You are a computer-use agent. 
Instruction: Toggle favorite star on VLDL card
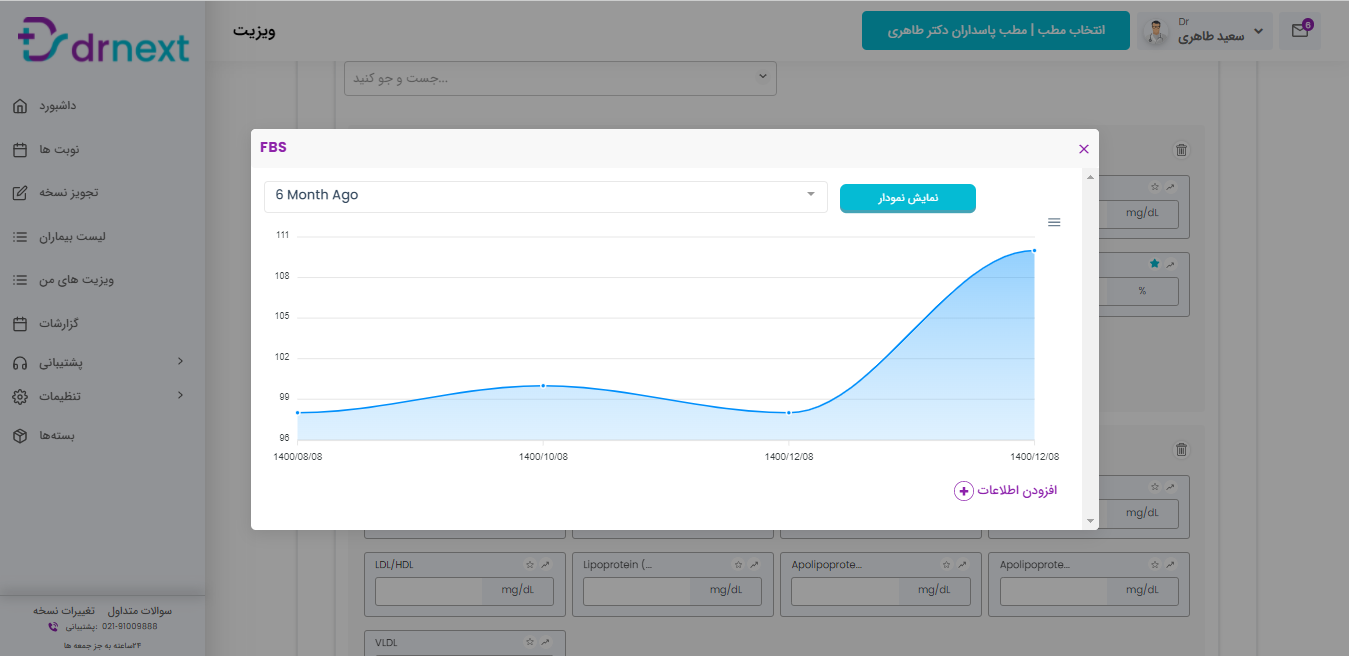point(530,641)
